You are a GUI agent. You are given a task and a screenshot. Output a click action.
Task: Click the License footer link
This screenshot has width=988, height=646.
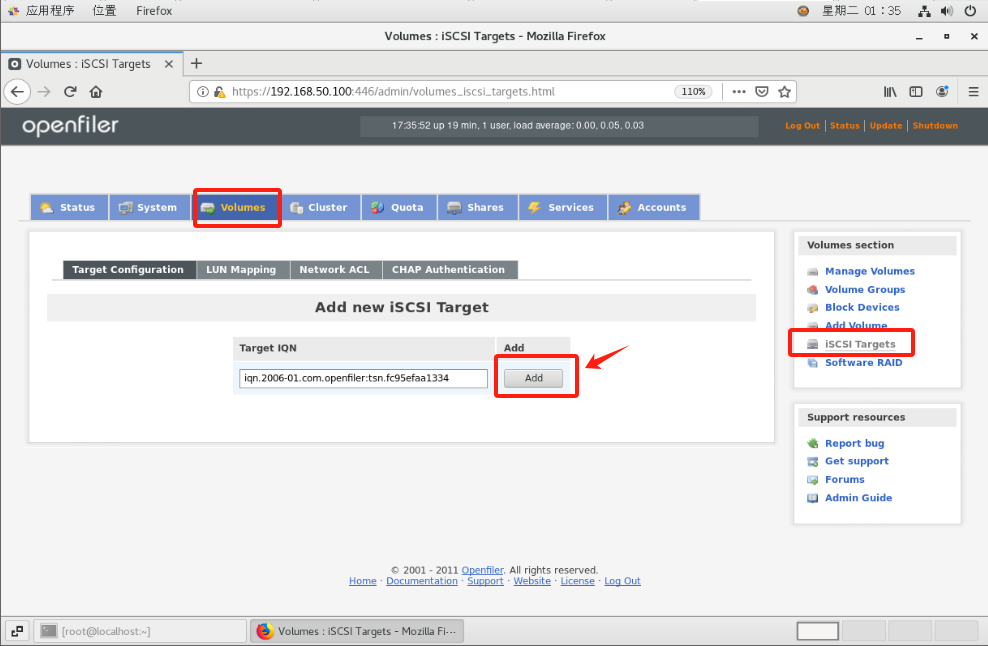pos(577,581)
